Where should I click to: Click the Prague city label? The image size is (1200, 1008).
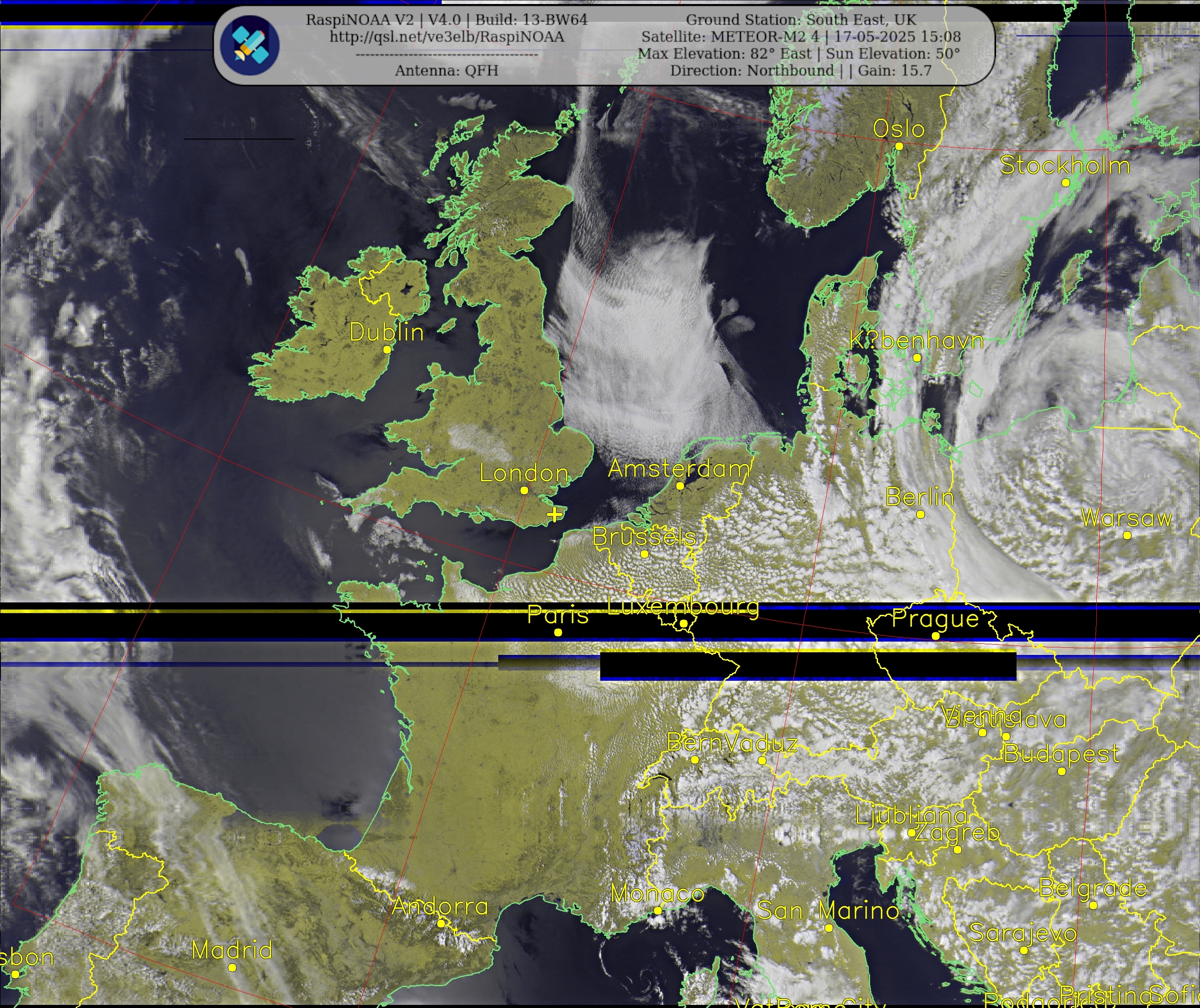coord(935,618)
